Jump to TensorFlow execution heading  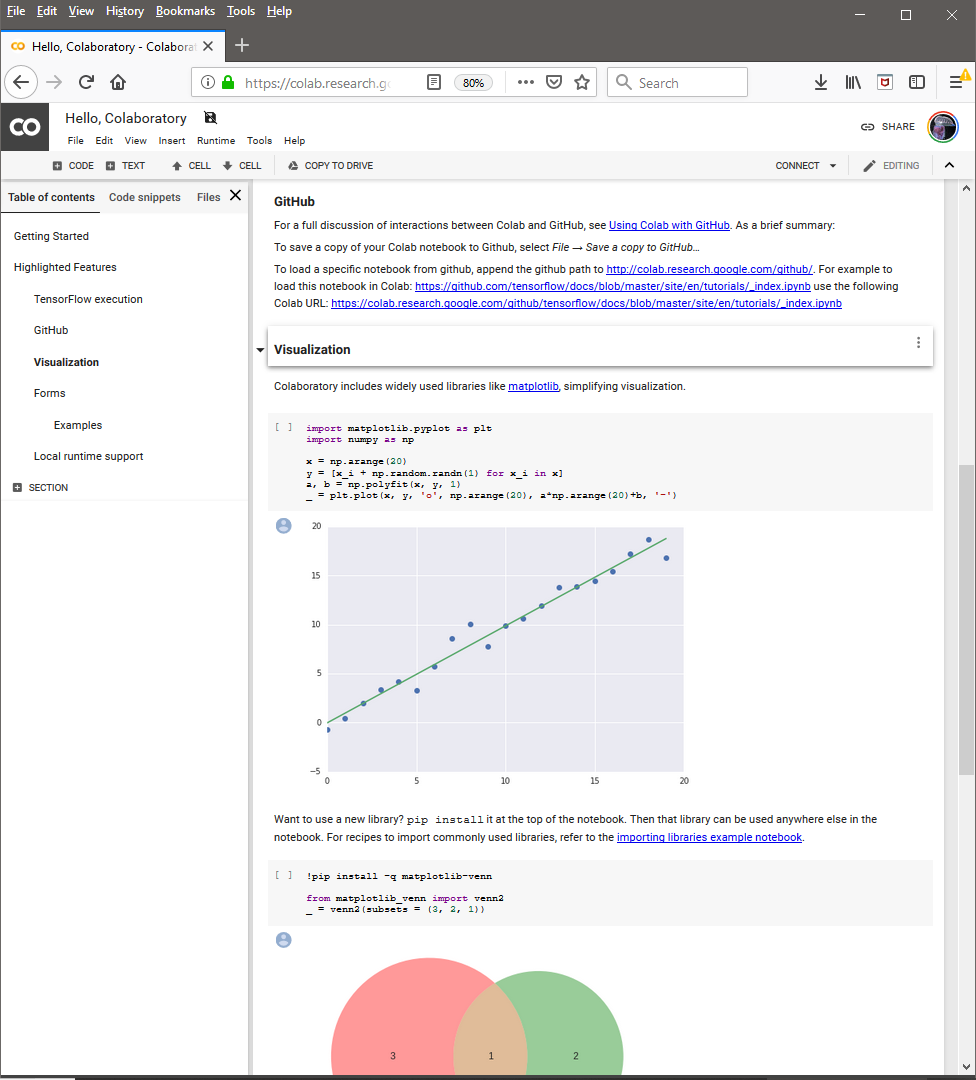pyautogui.click(x=88, y=299)
